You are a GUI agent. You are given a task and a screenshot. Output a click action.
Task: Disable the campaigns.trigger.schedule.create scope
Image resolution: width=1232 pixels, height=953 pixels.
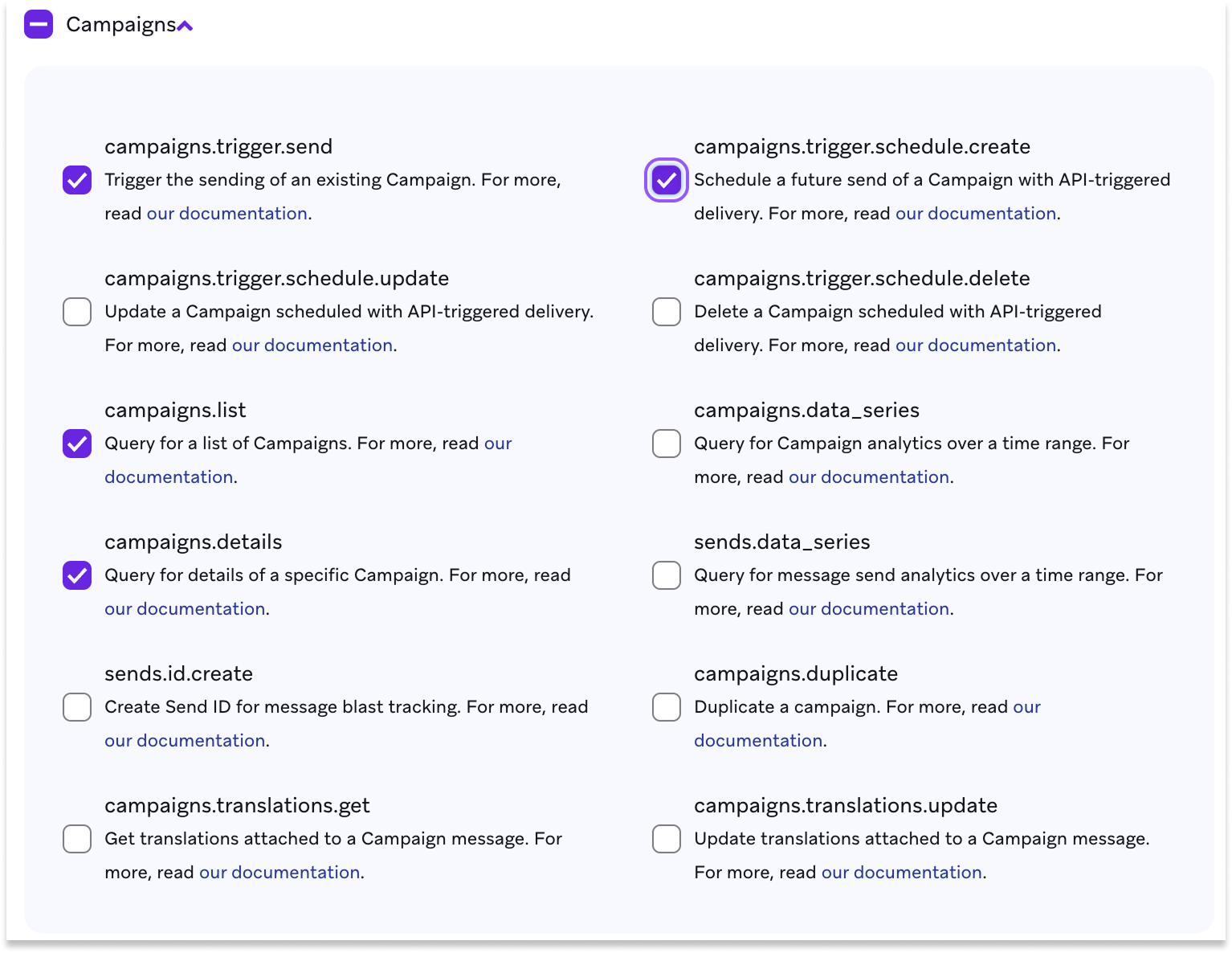click(666, 180)
